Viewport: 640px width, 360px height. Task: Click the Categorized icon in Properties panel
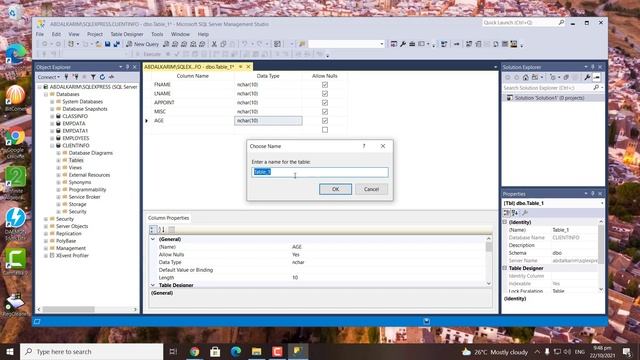click(507, 213)
